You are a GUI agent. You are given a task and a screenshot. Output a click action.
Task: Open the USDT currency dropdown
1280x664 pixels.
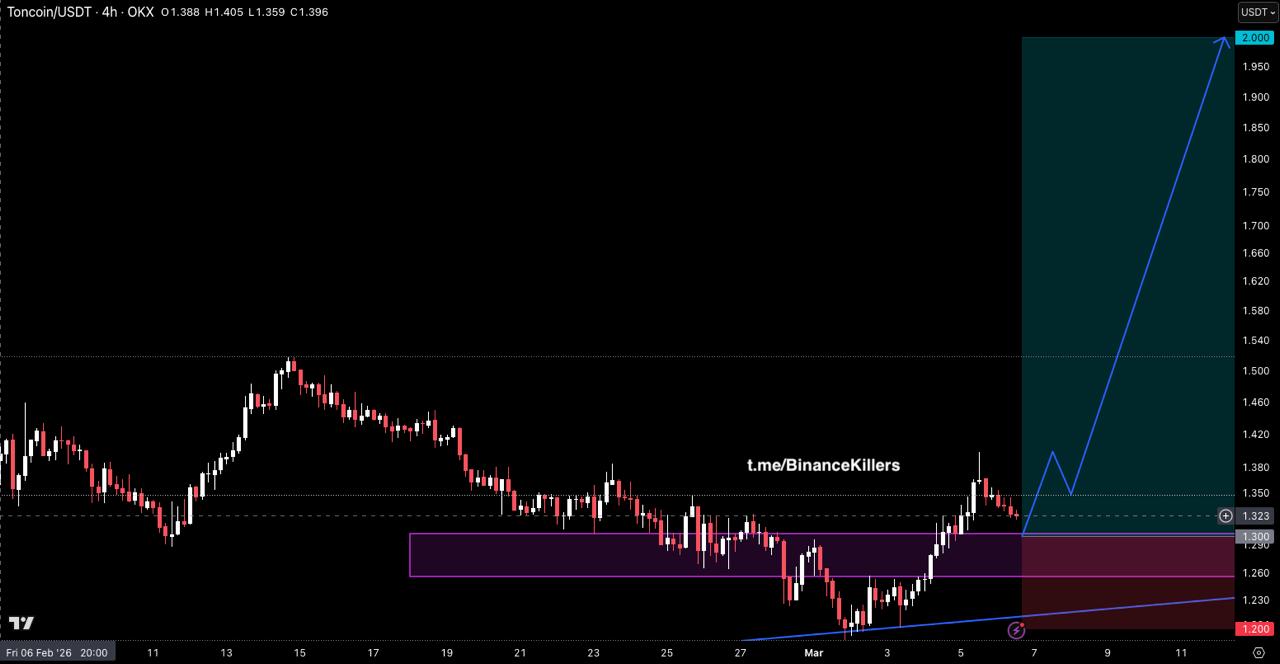click(x=1257, y=12)
